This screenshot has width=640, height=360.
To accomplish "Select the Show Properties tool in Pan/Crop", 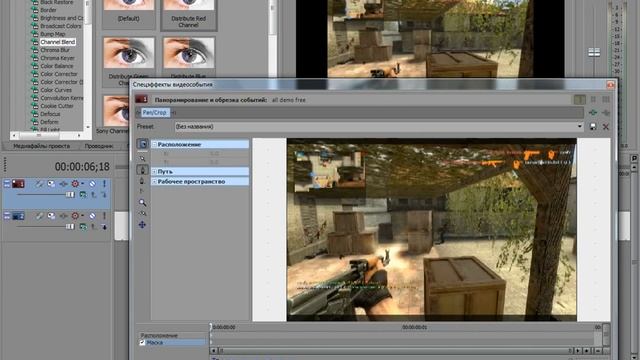I will click(142, 144).
